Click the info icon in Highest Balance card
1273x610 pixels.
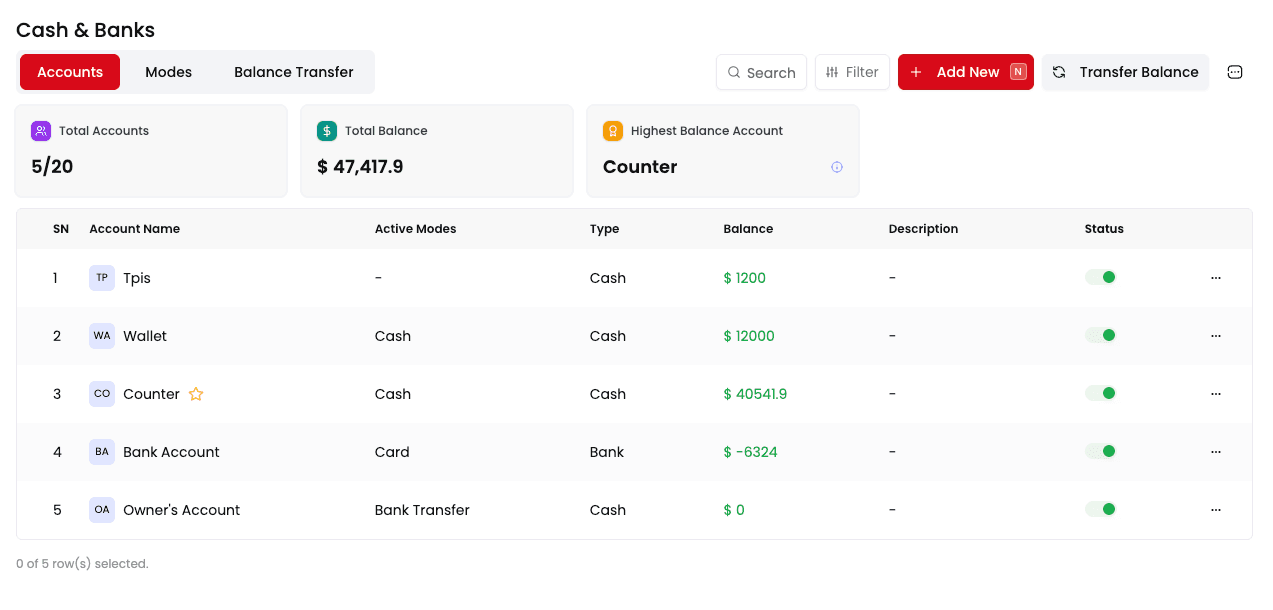[x=837, y=167]
